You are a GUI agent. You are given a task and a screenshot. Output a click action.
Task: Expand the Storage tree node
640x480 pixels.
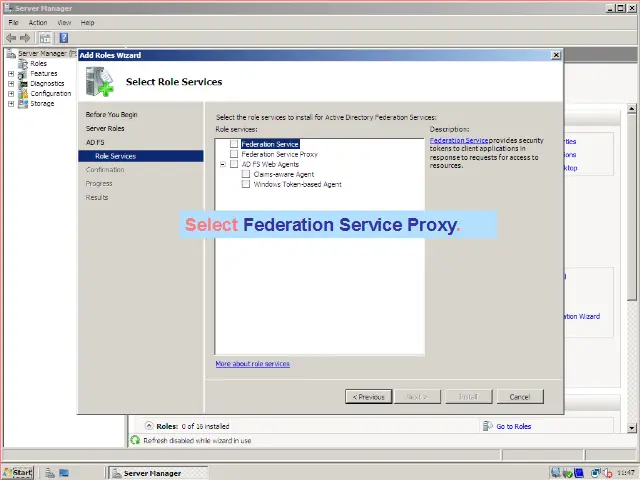click(x=11, y=104)
